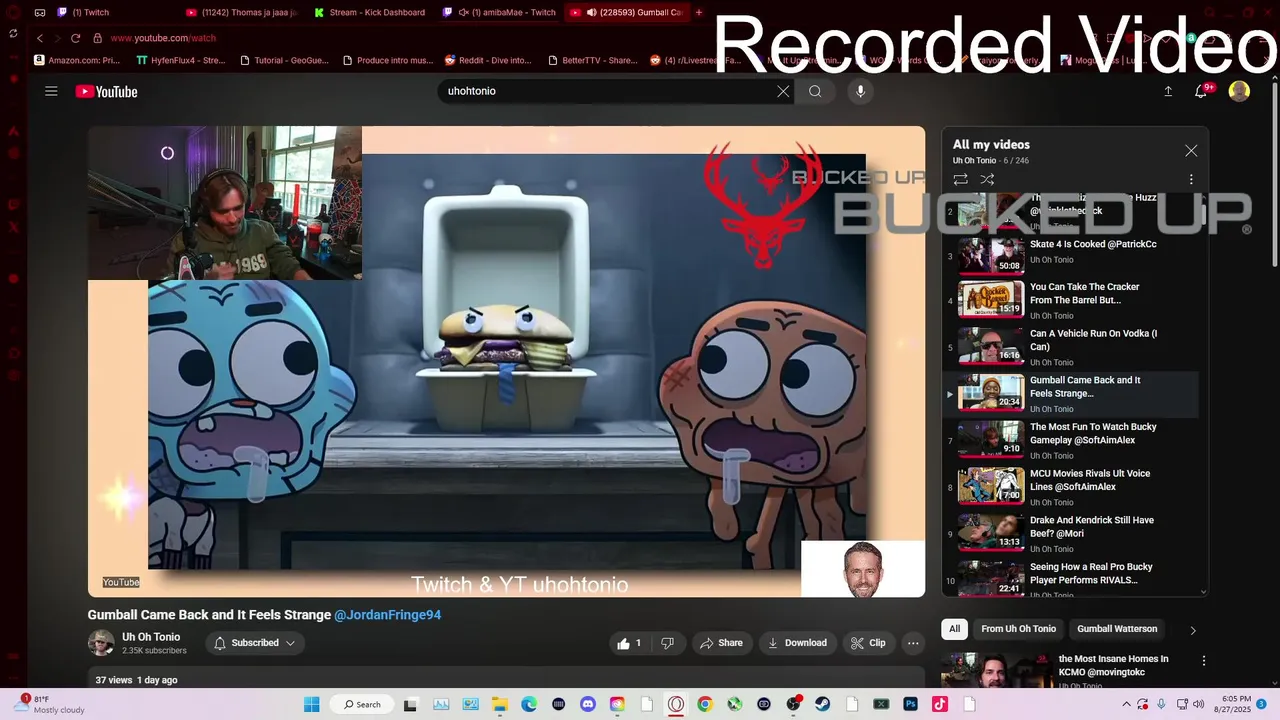Viewport: 1280px width, 720px height.
Task: Open Google Chrome from taskbar
Action: point(705,704)
